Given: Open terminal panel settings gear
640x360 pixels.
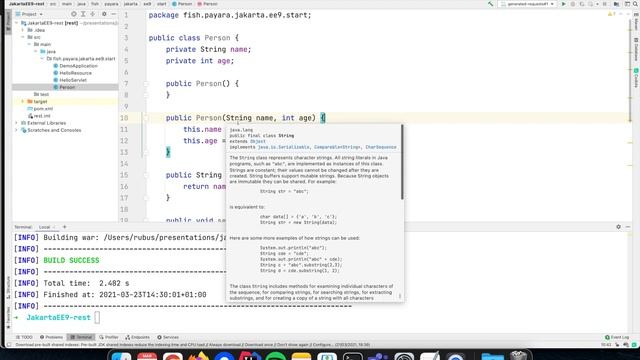Looking at the screenshot, I should pos(618,227).
